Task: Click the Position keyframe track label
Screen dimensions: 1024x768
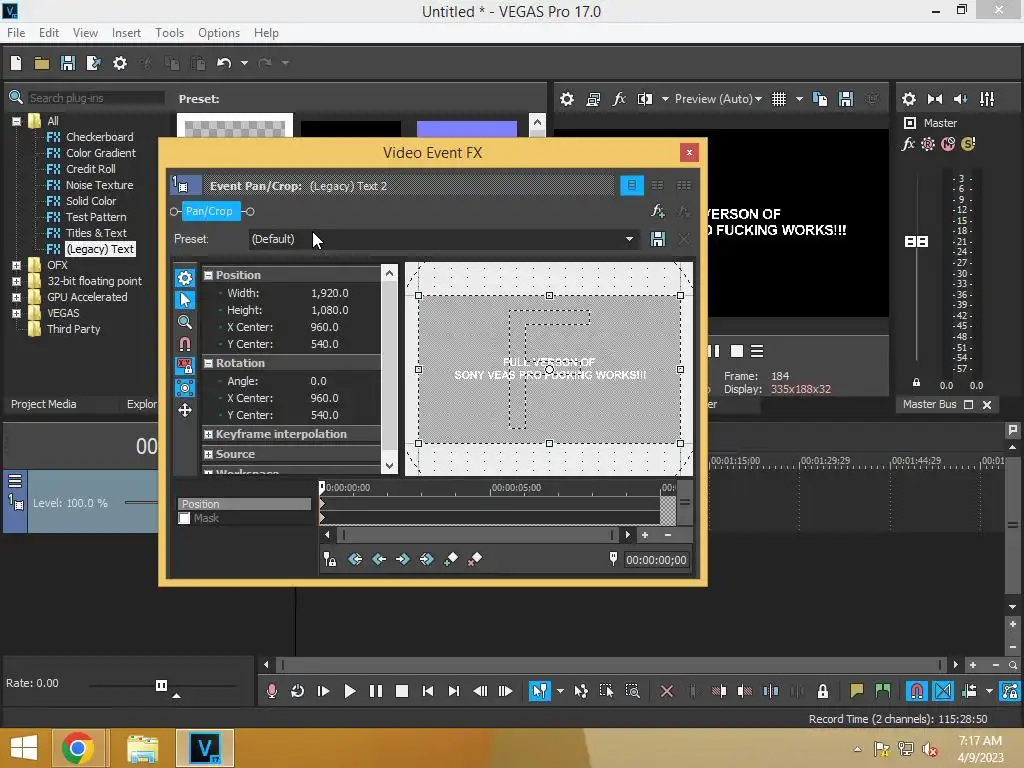Action: click(244, 504)
